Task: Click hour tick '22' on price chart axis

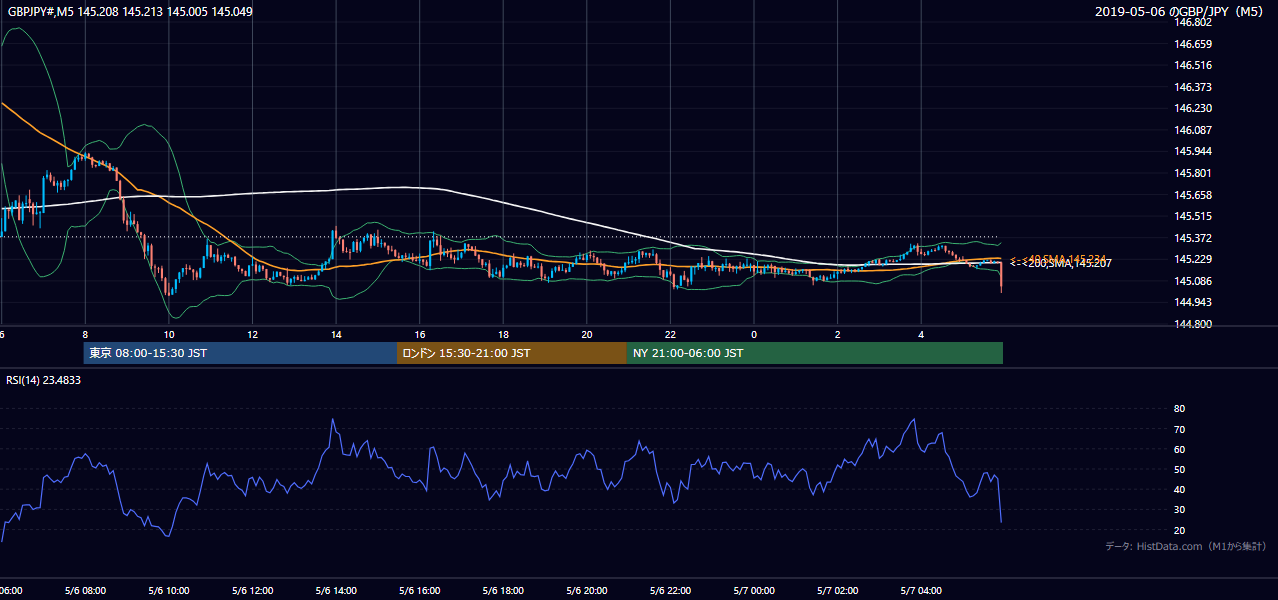Action: tap(671, 334)
